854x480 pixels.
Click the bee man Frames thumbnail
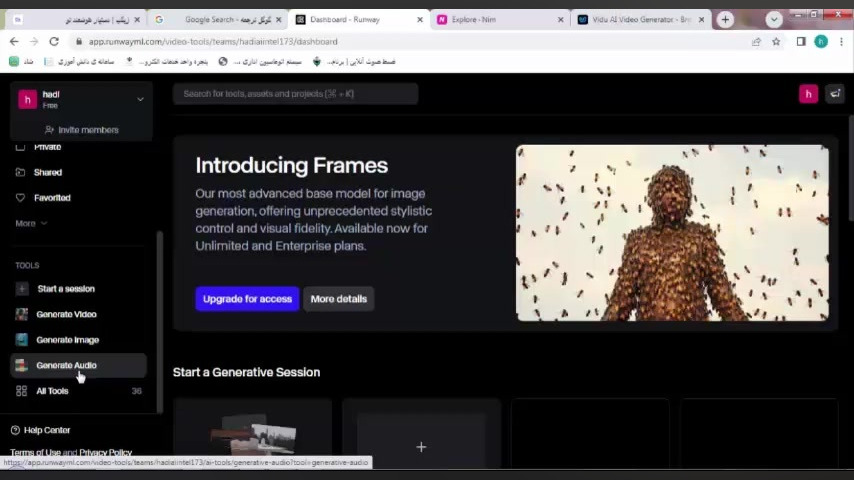click(672, 233)
